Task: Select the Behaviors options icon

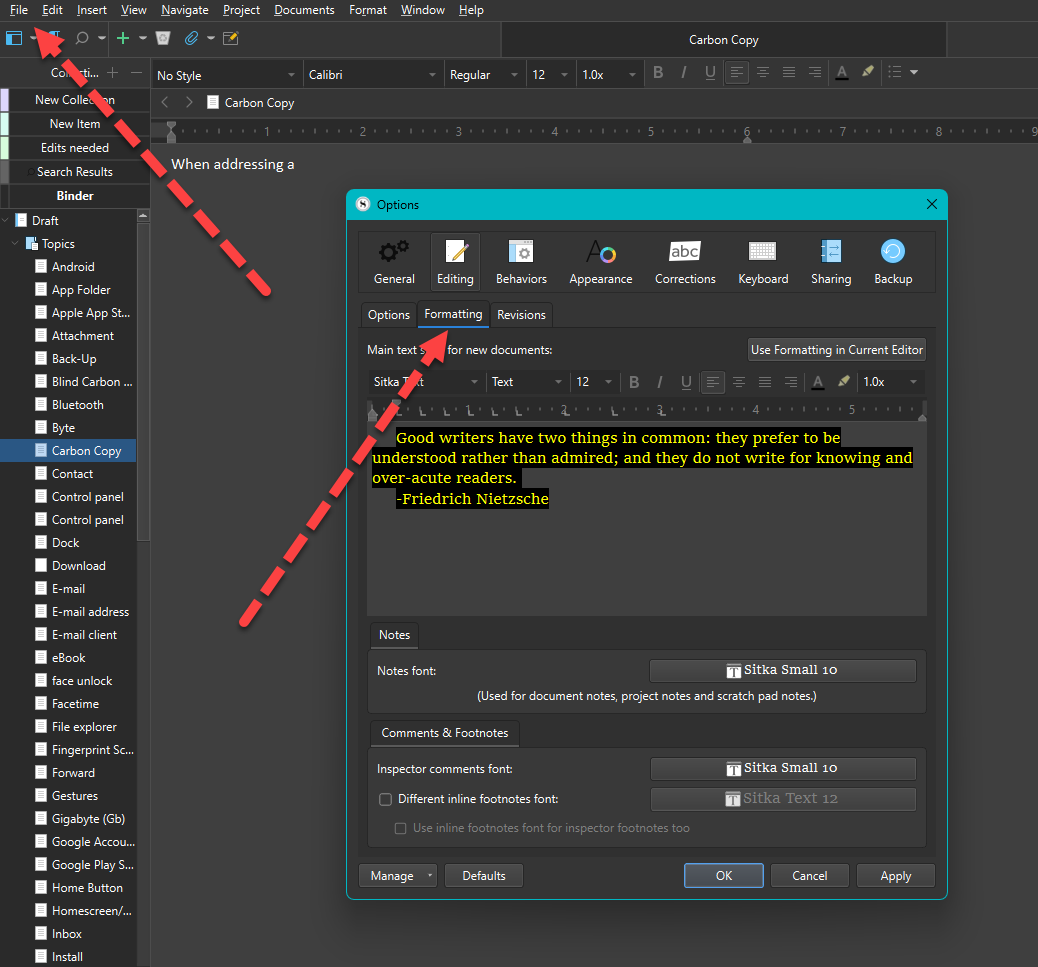Action: 521,262
